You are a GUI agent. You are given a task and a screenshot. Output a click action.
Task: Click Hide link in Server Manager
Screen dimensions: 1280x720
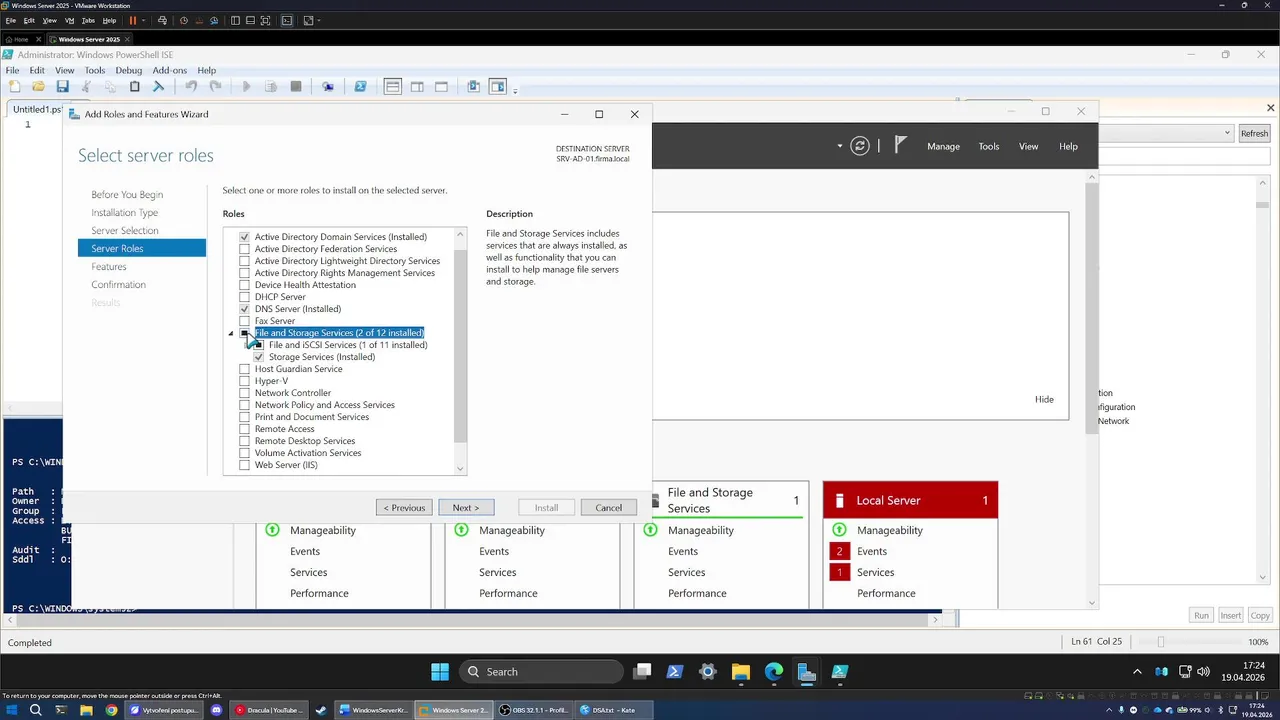[1044, 399]
